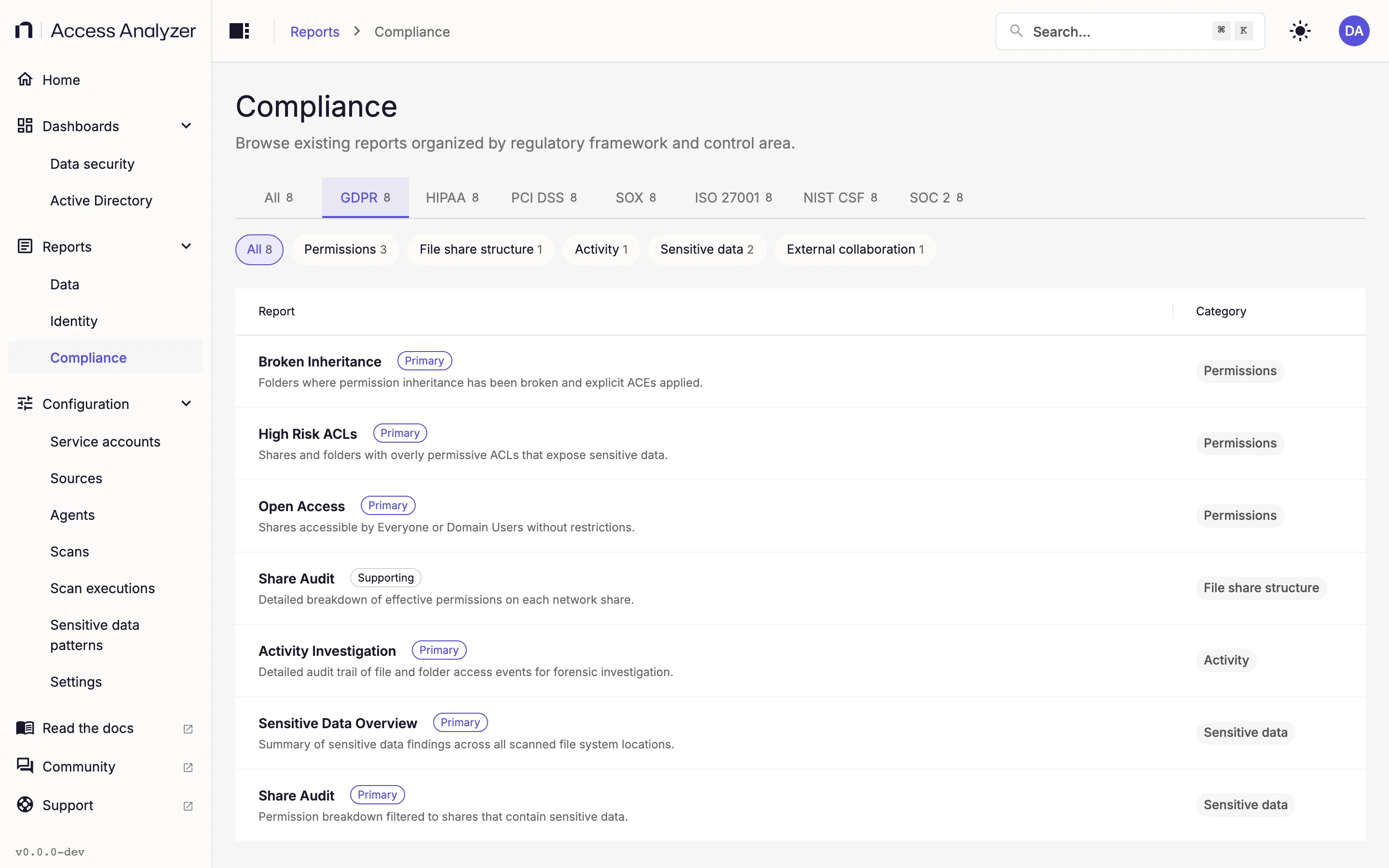
Task: Filter by Sensitive data 2 chip
Action: [x=707, y=249]
